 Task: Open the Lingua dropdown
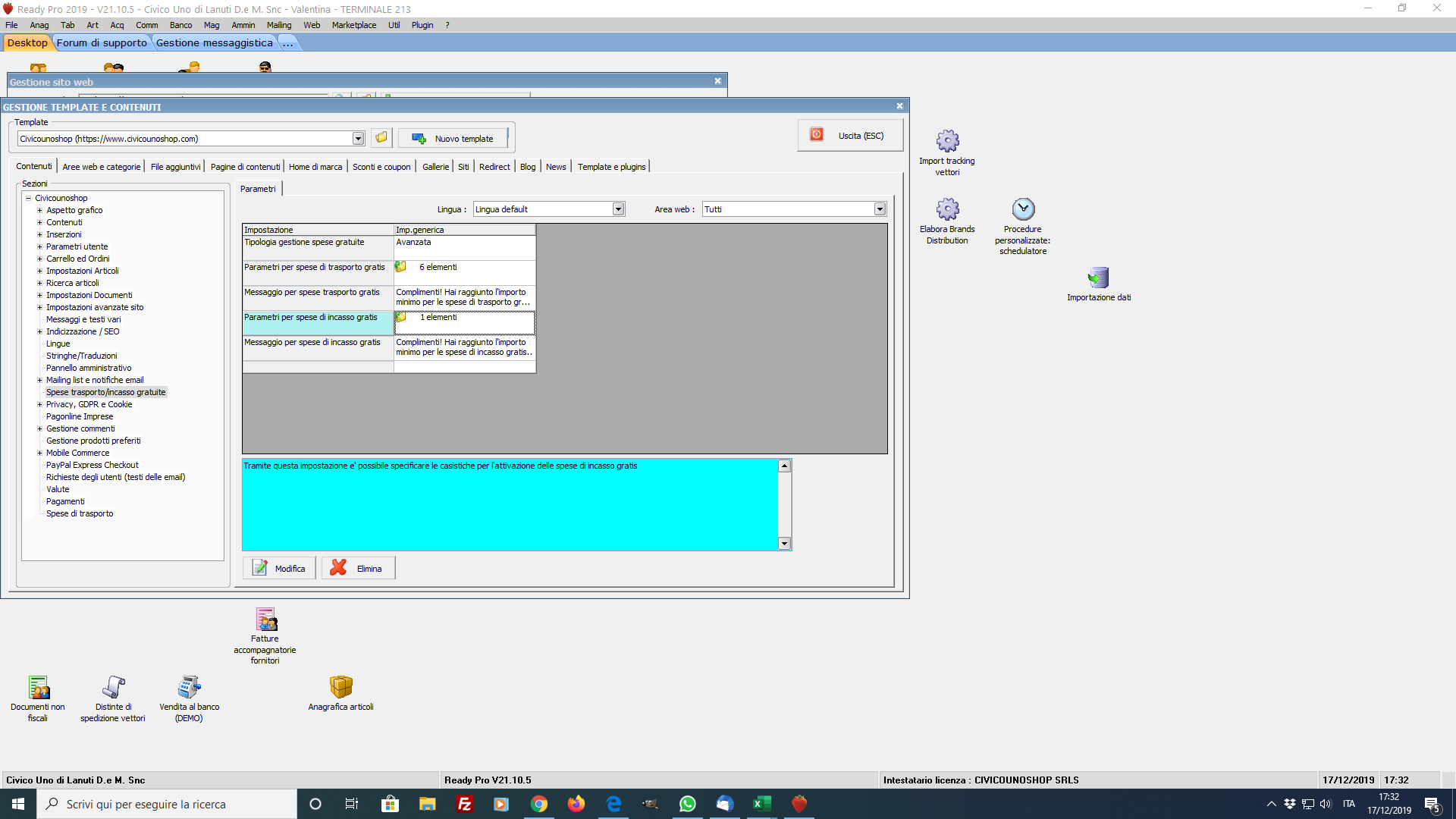pyautogui.click(x=619, y=209)
